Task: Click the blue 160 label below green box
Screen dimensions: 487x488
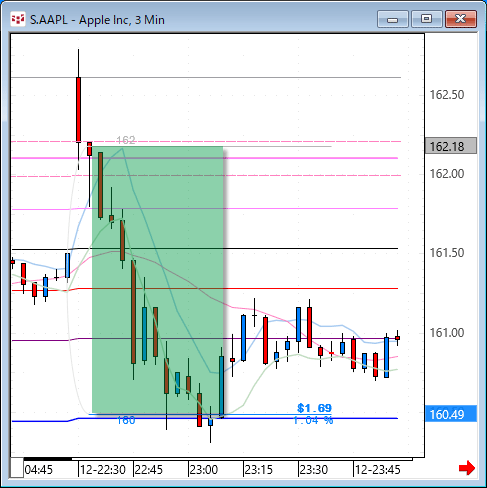Action: tap(126, 420)
